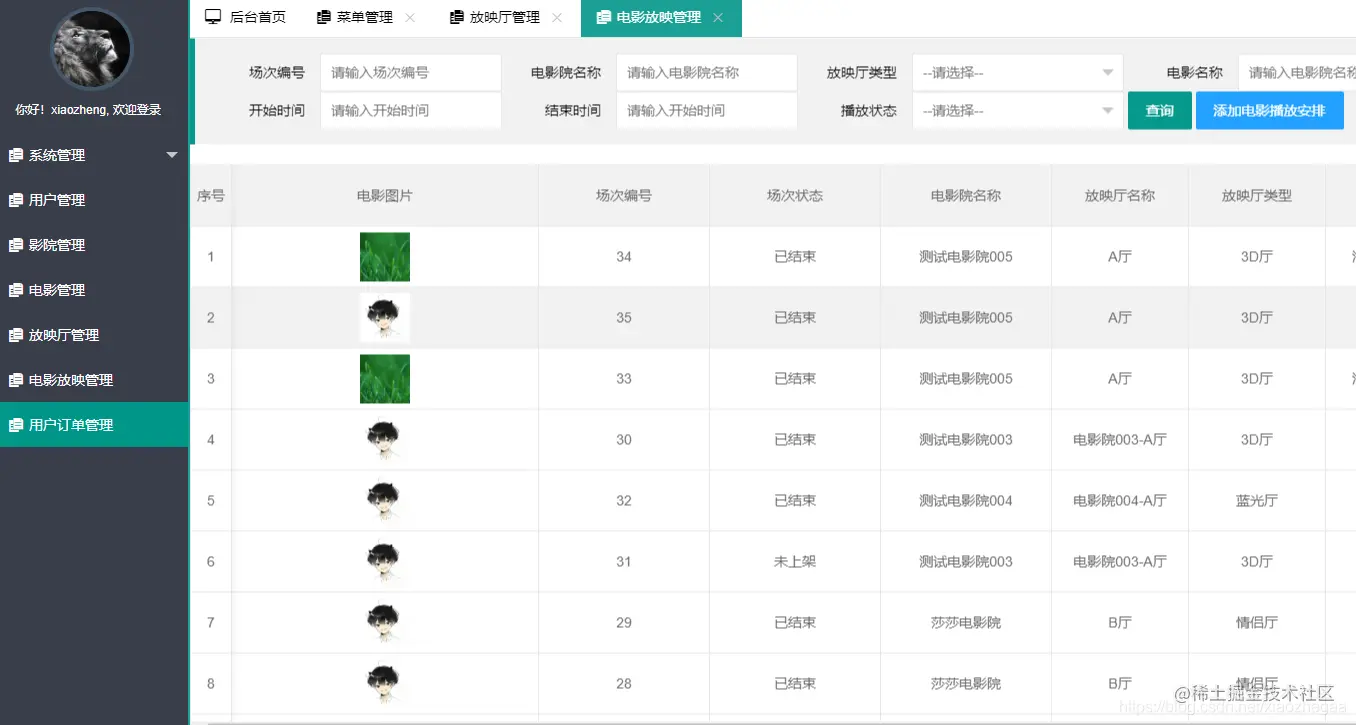Viewport: 1356px width, 725px height.
Task: Click the 后台首页 home icon
Action: pyautogui.click(x=212, y=15)
